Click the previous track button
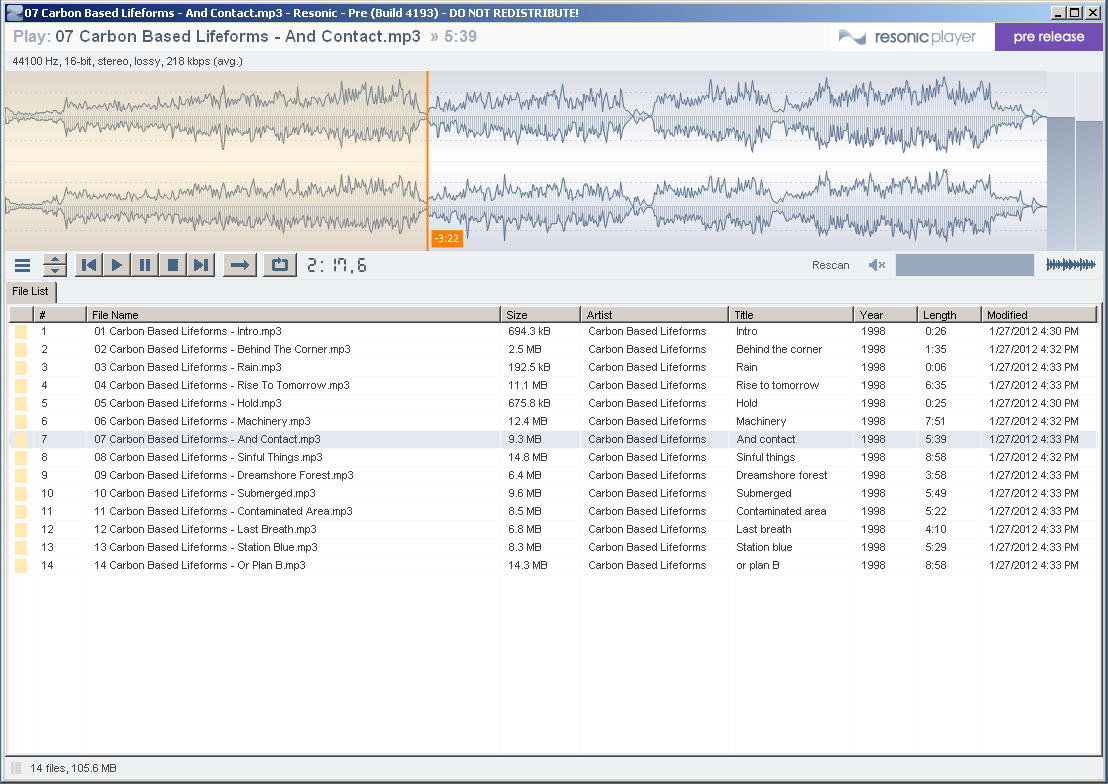 point(89,265)
